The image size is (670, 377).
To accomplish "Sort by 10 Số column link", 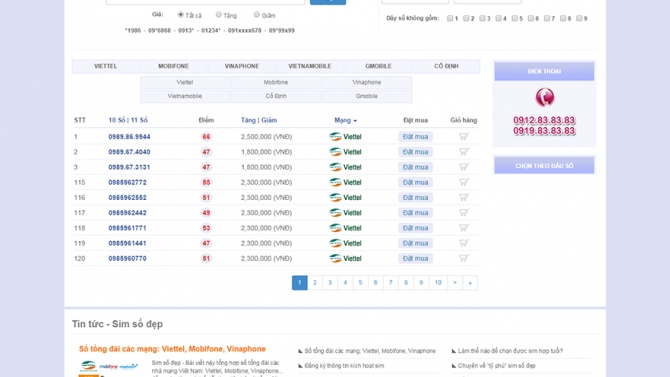I will [x=117, y=120].
